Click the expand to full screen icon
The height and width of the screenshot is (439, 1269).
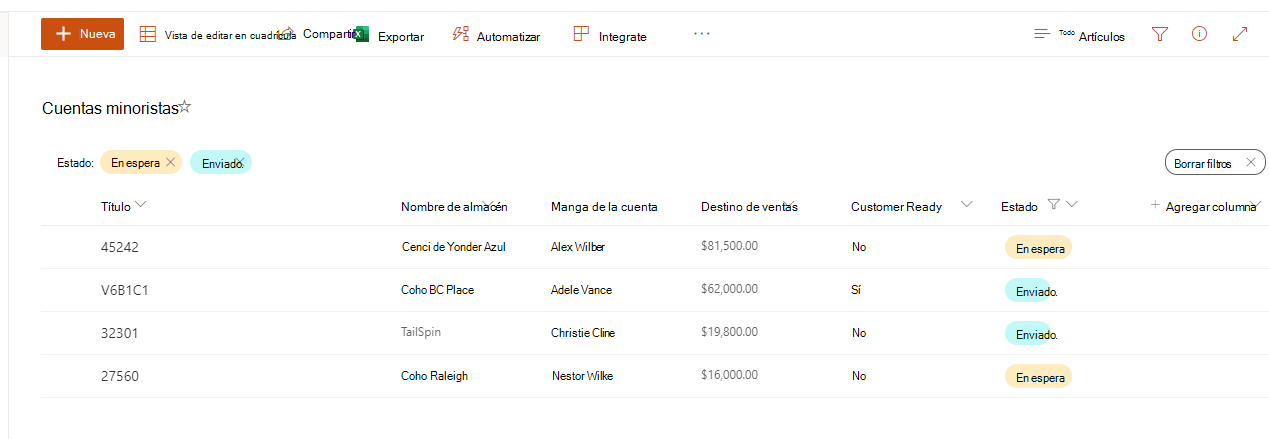coord(1240,34)
